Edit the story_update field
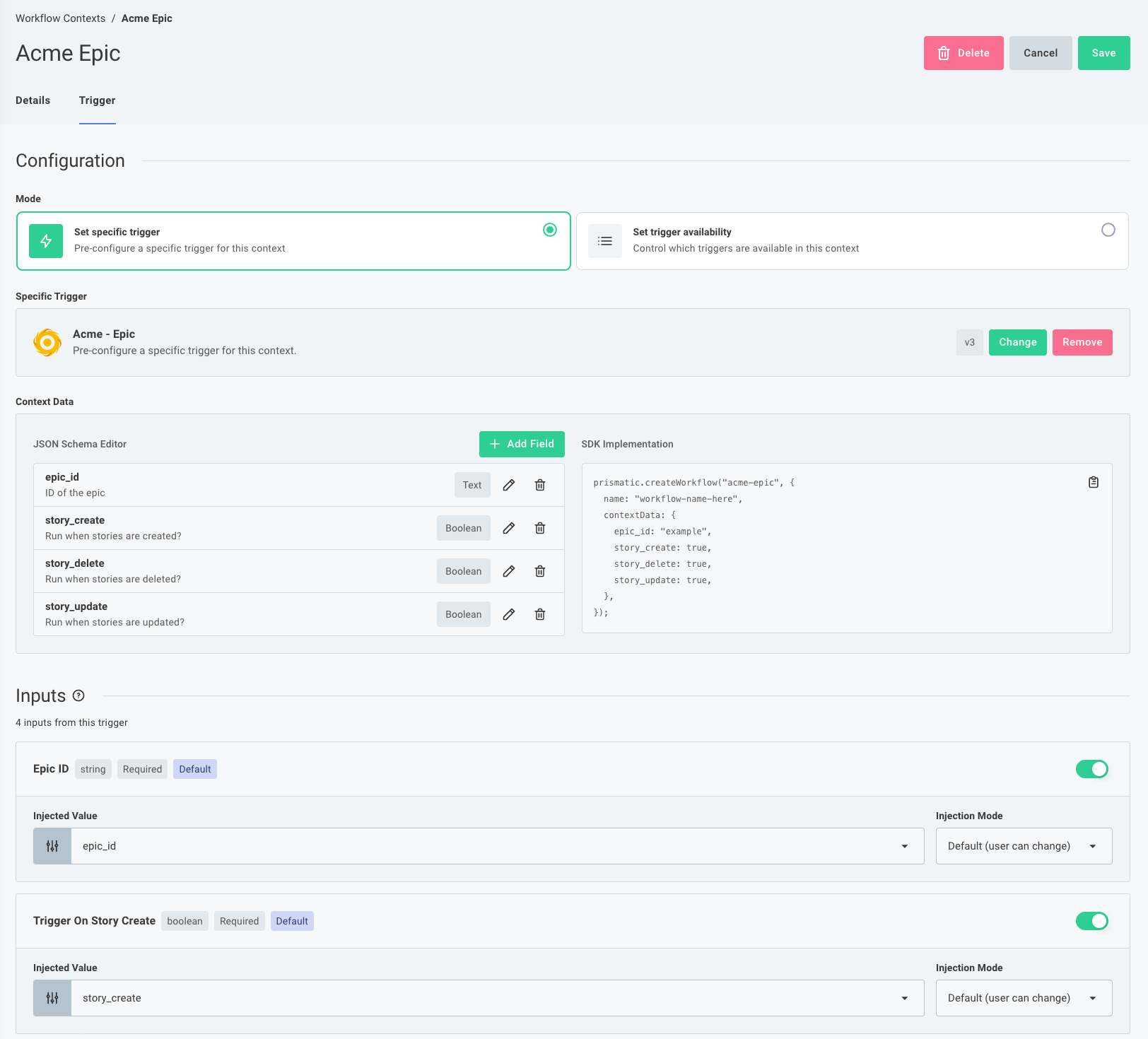Screen dimensions: 1148x1039 coord(508,614)
